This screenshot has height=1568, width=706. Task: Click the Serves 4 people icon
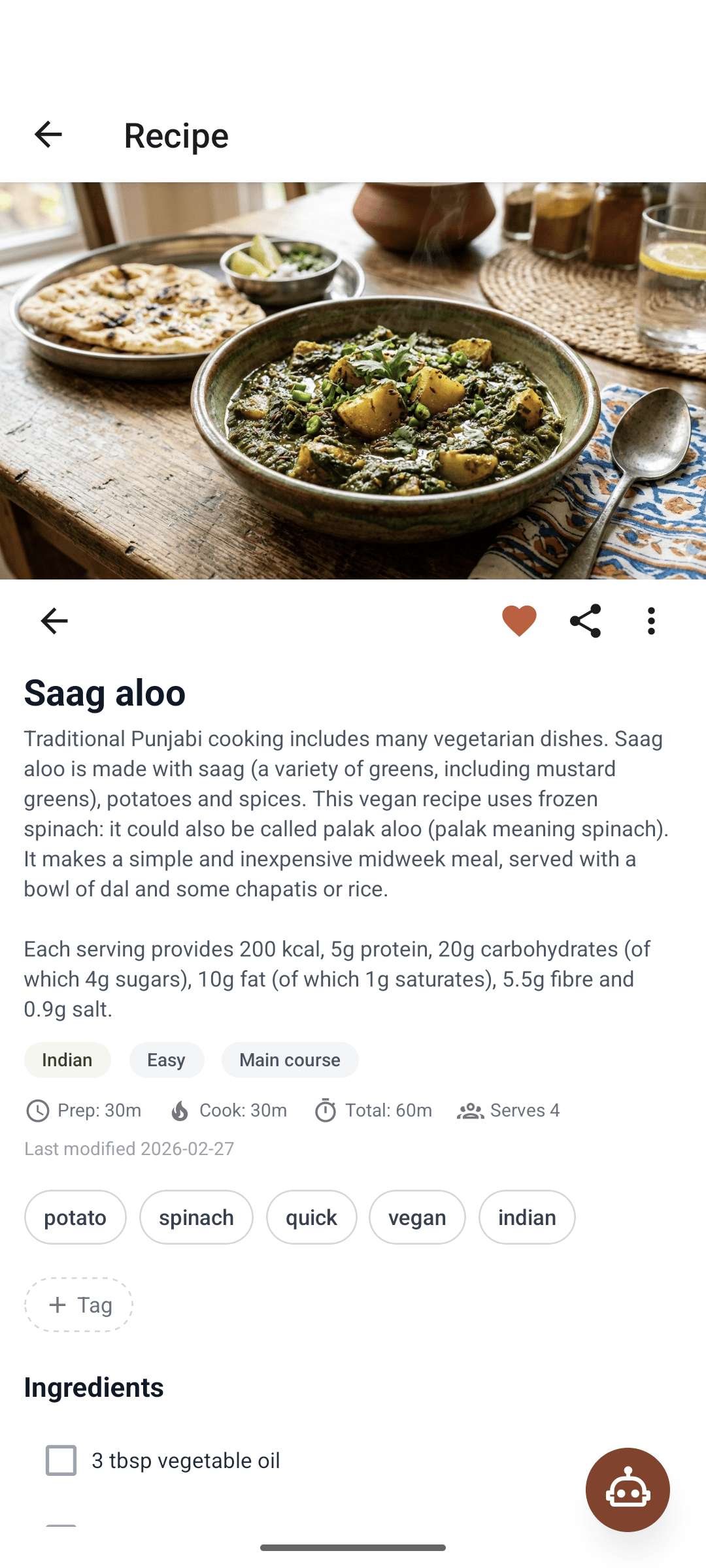471,1109
